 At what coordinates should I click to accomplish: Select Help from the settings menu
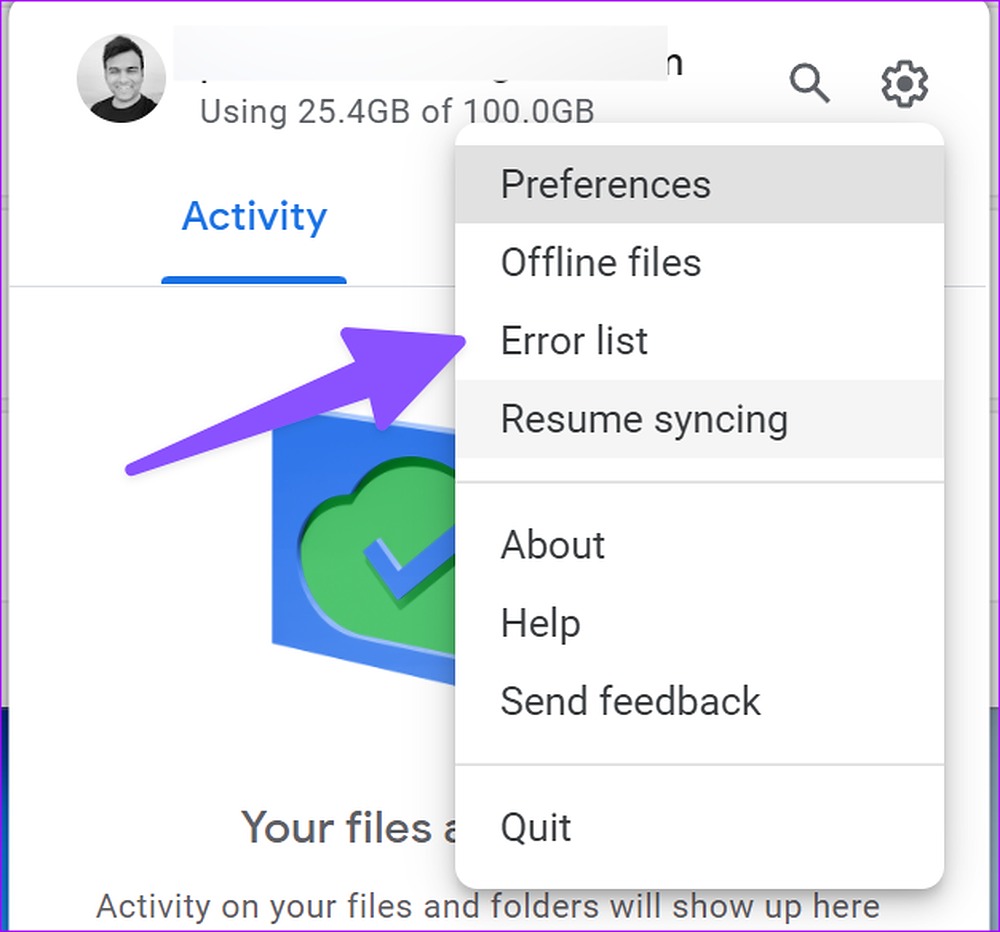[x=700, y=623]
